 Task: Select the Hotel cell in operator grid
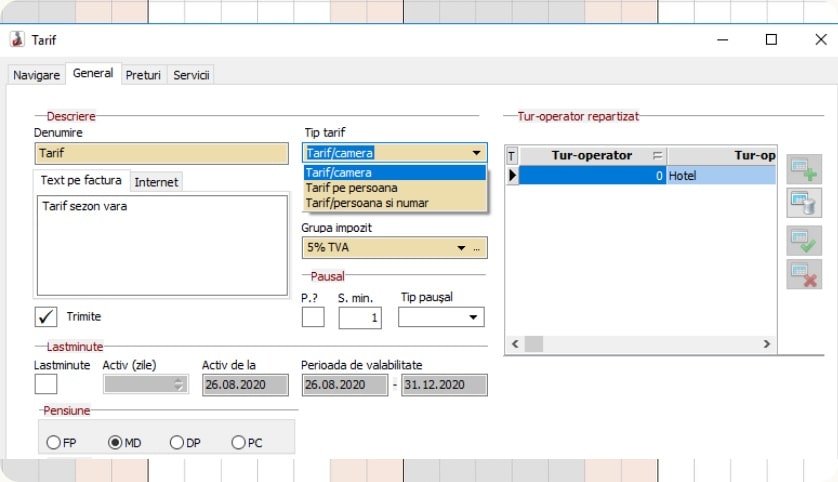point(721,175)
